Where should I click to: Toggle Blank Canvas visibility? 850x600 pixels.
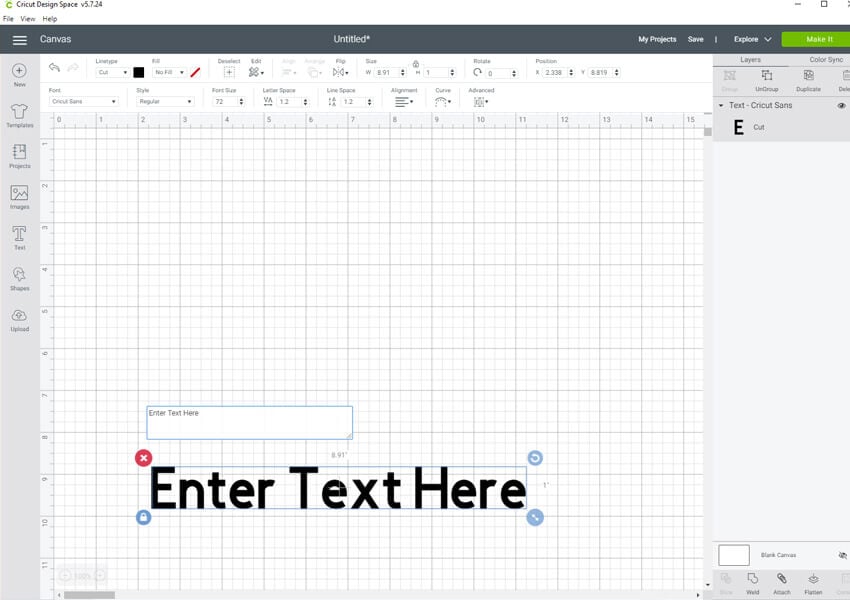coord(842,556)
